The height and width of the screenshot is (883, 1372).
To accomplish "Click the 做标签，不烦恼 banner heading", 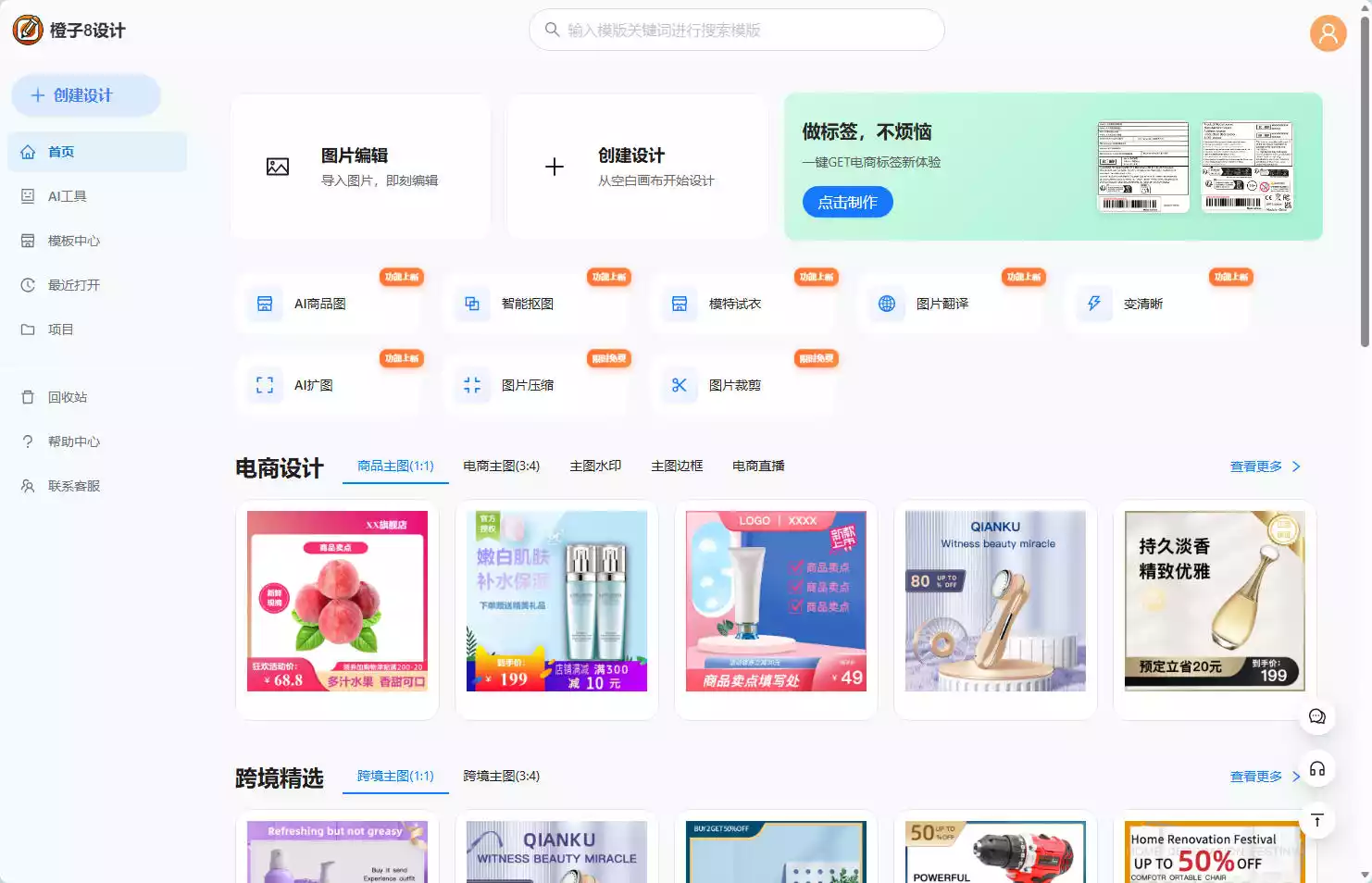I will coord(867,131).
